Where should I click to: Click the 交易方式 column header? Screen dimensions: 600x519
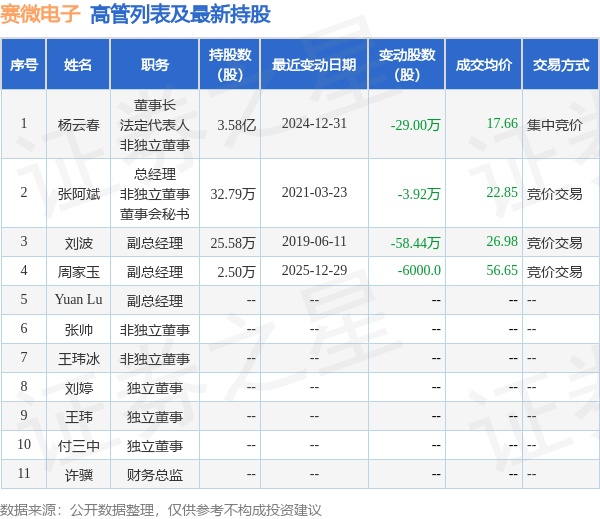point(561,65)
